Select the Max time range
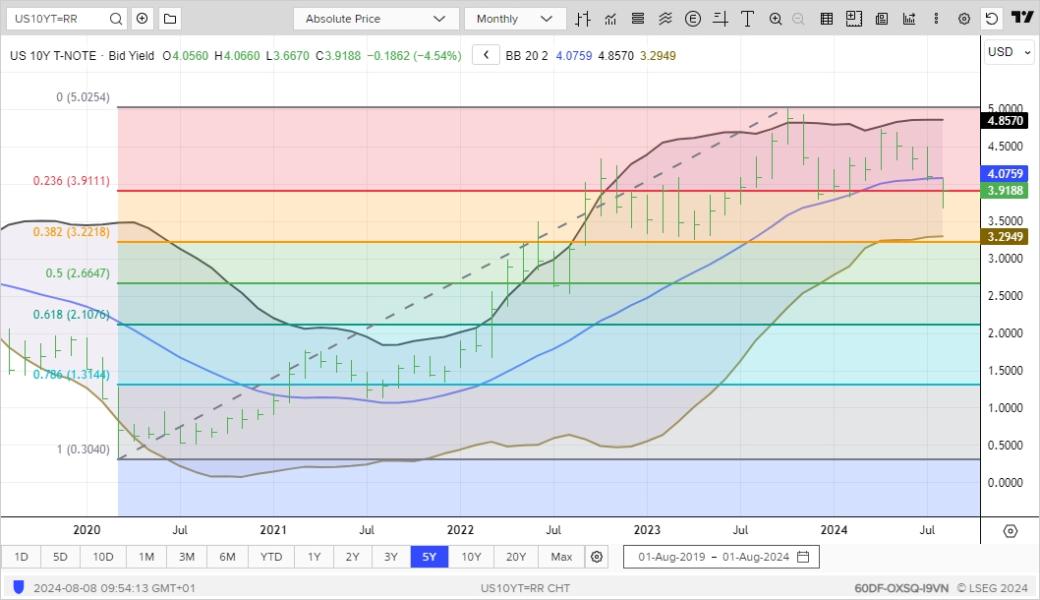Image resolution: width=1040 pixels, height=600 pixels. click(x=561, y=557)
